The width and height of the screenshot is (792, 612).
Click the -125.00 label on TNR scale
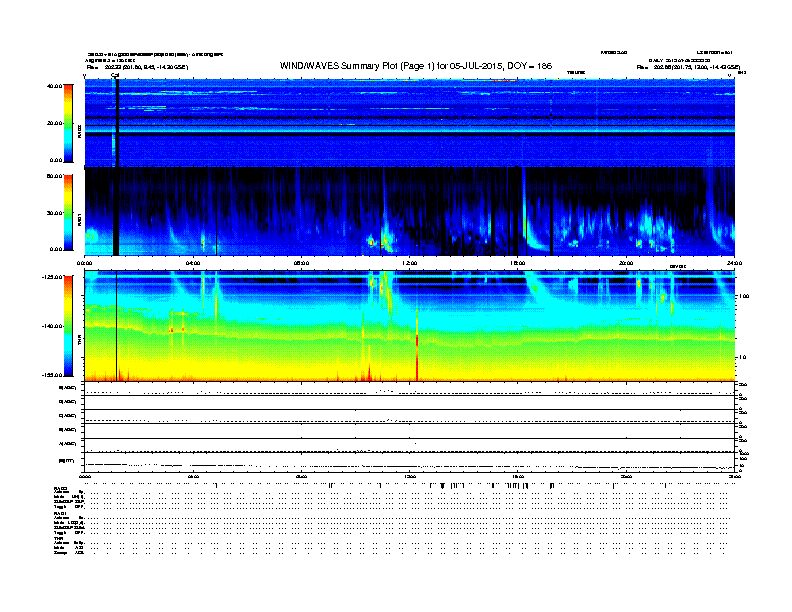(54, 276)
